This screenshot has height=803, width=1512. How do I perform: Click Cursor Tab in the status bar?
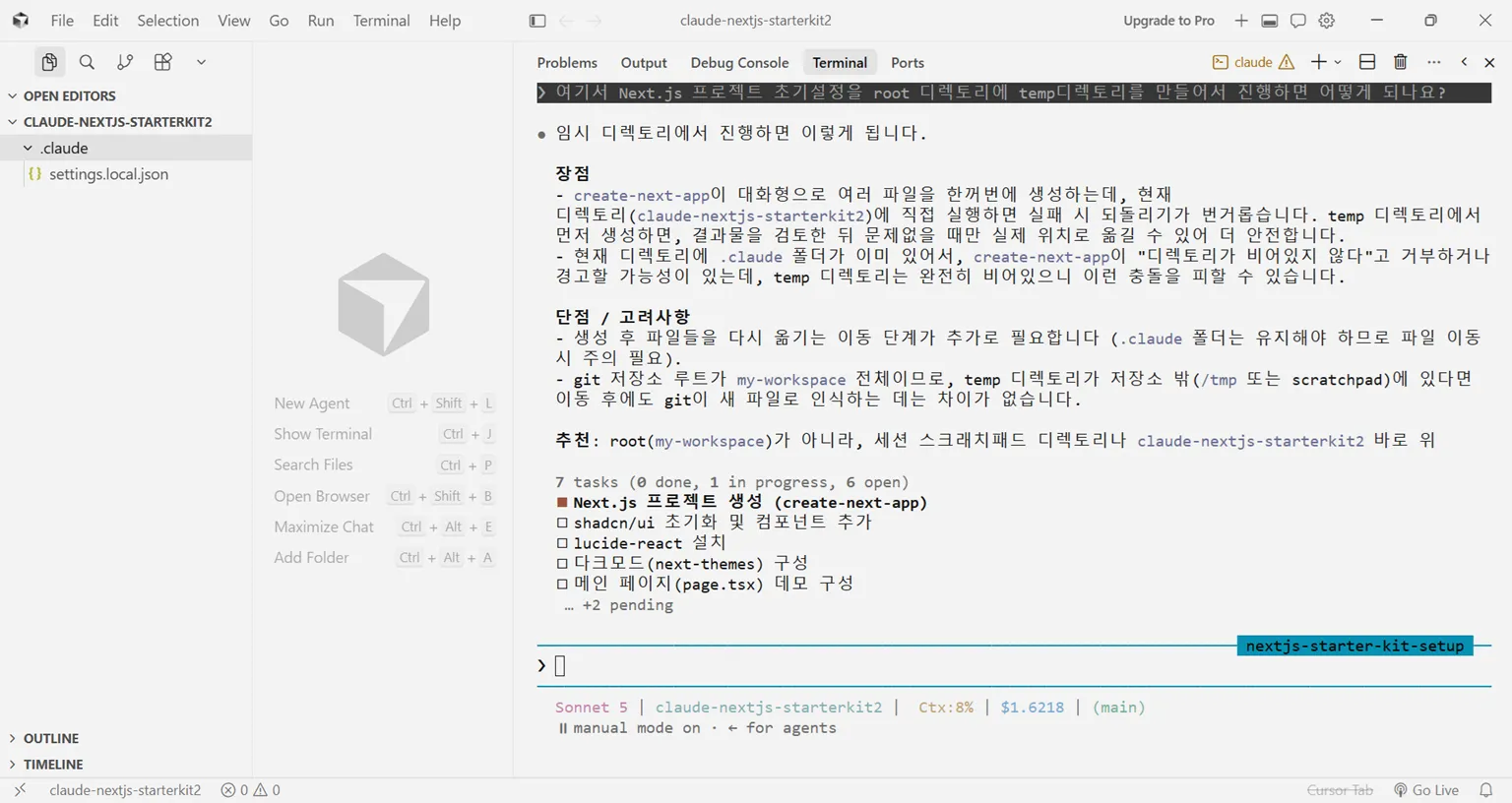tap(1340, 790)
